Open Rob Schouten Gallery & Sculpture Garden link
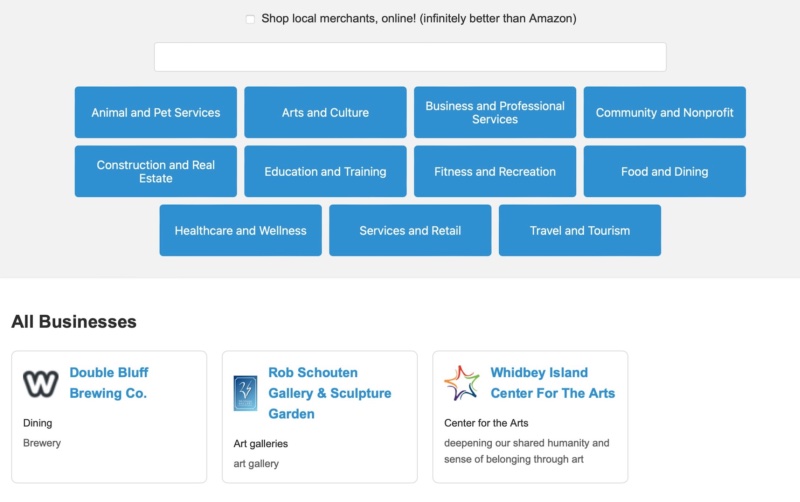 click(x=329, y=393)
